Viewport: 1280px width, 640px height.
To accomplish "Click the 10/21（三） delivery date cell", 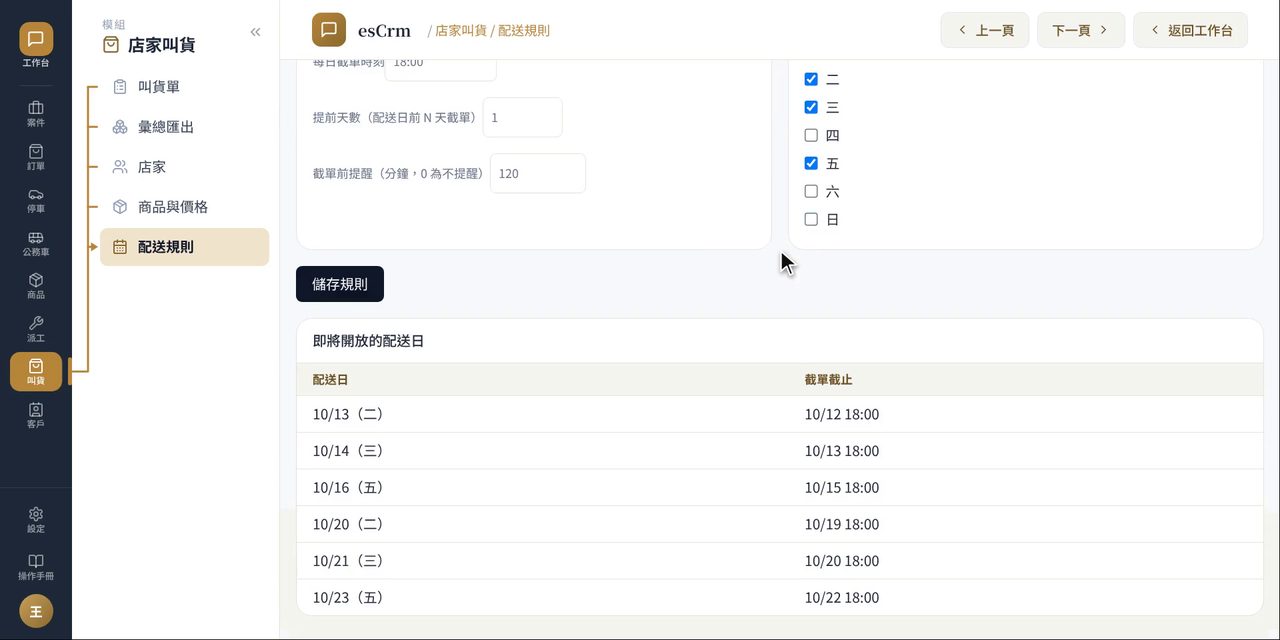I will 348,561.
